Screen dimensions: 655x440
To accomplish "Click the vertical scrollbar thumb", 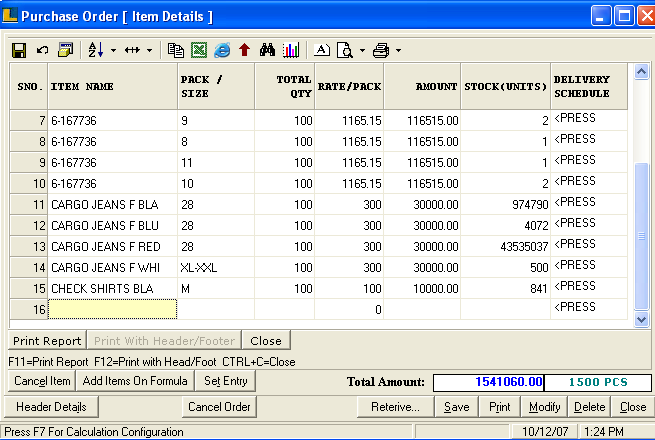I will [x=641, y=236].
